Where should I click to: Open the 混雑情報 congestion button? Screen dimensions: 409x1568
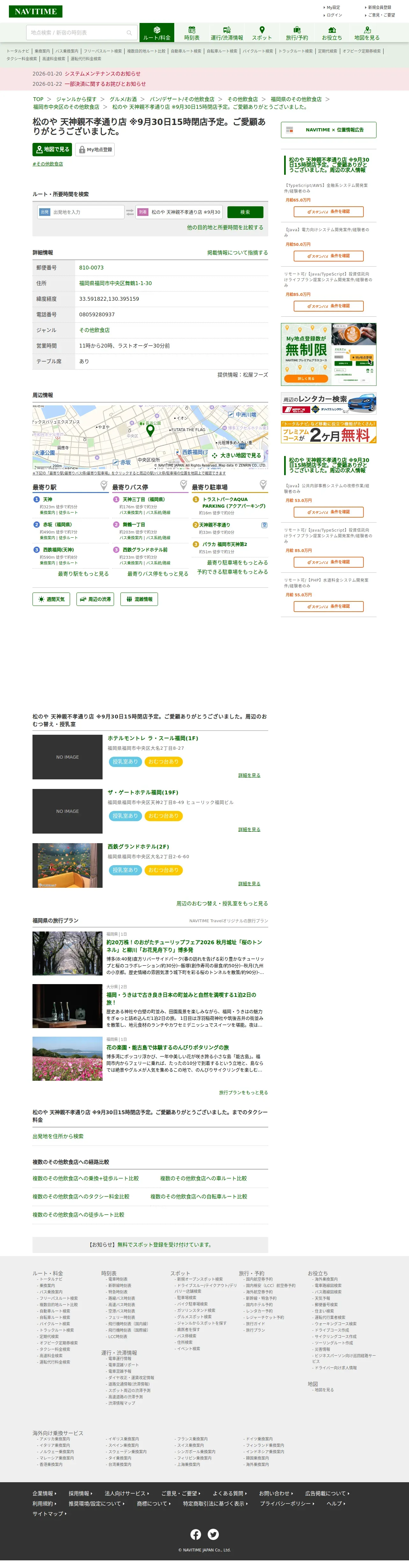(x=139, y=600)
